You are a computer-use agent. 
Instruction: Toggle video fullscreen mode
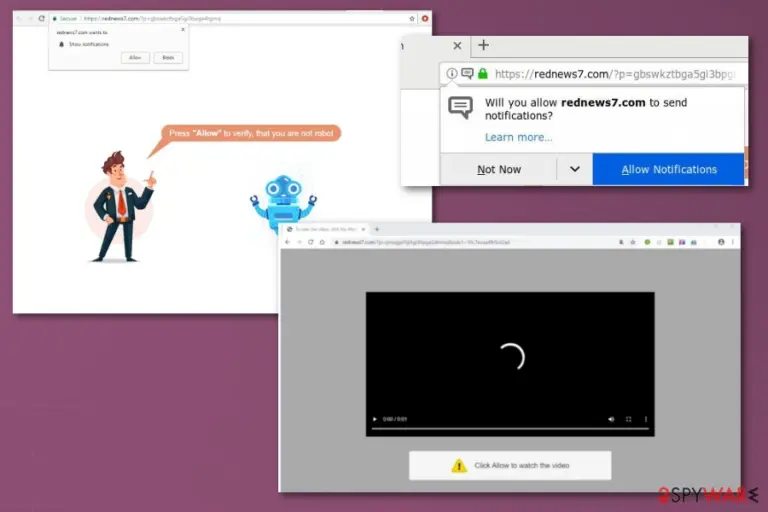coord(628,419)
